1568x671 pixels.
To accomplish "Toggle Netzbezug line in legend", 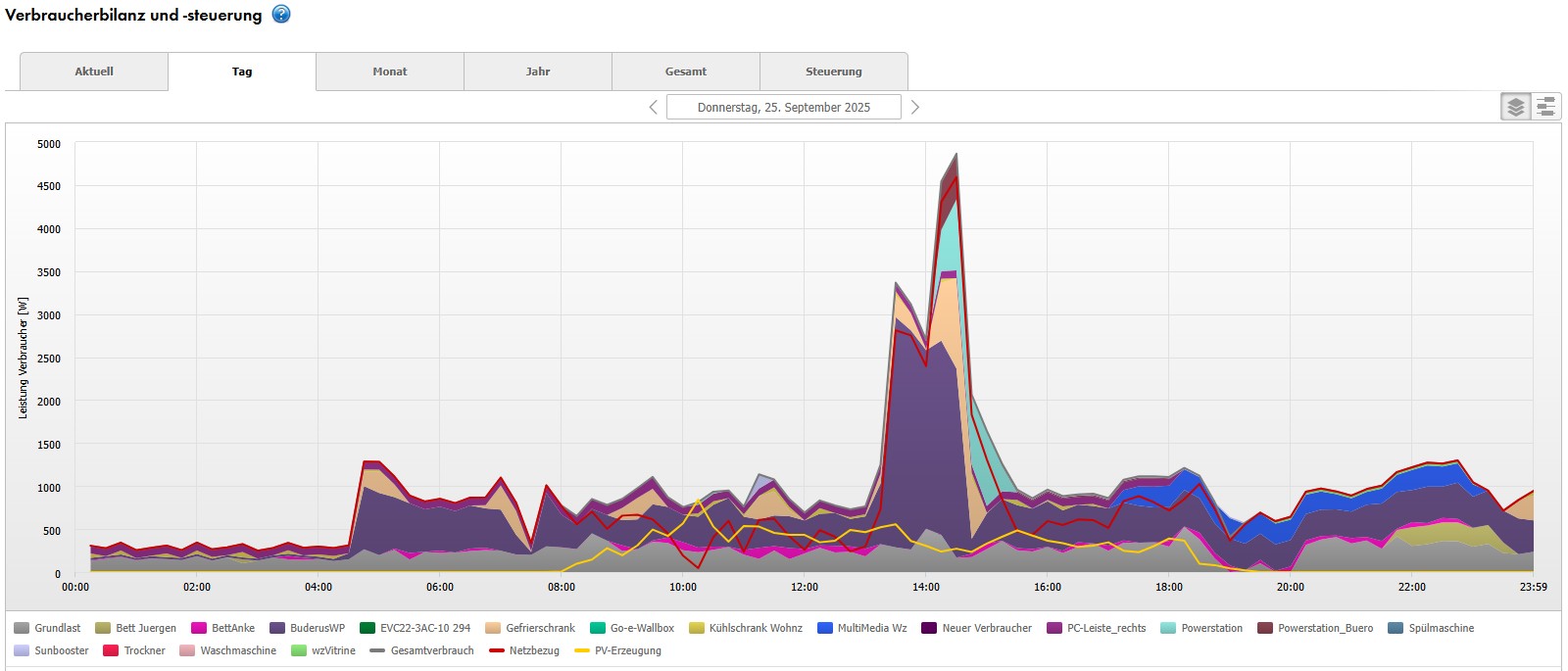I will [533, 650].
